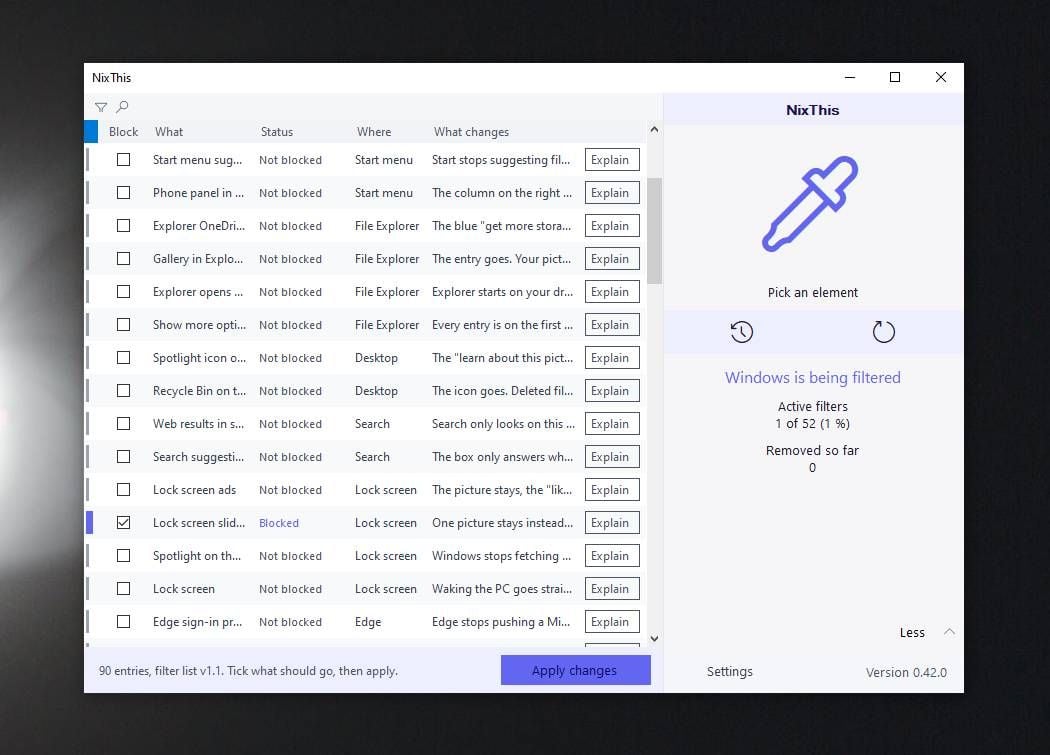Sort by the What changes column header
The width and height of the screenshot is (1050, 755).
[x=471, y=132]
